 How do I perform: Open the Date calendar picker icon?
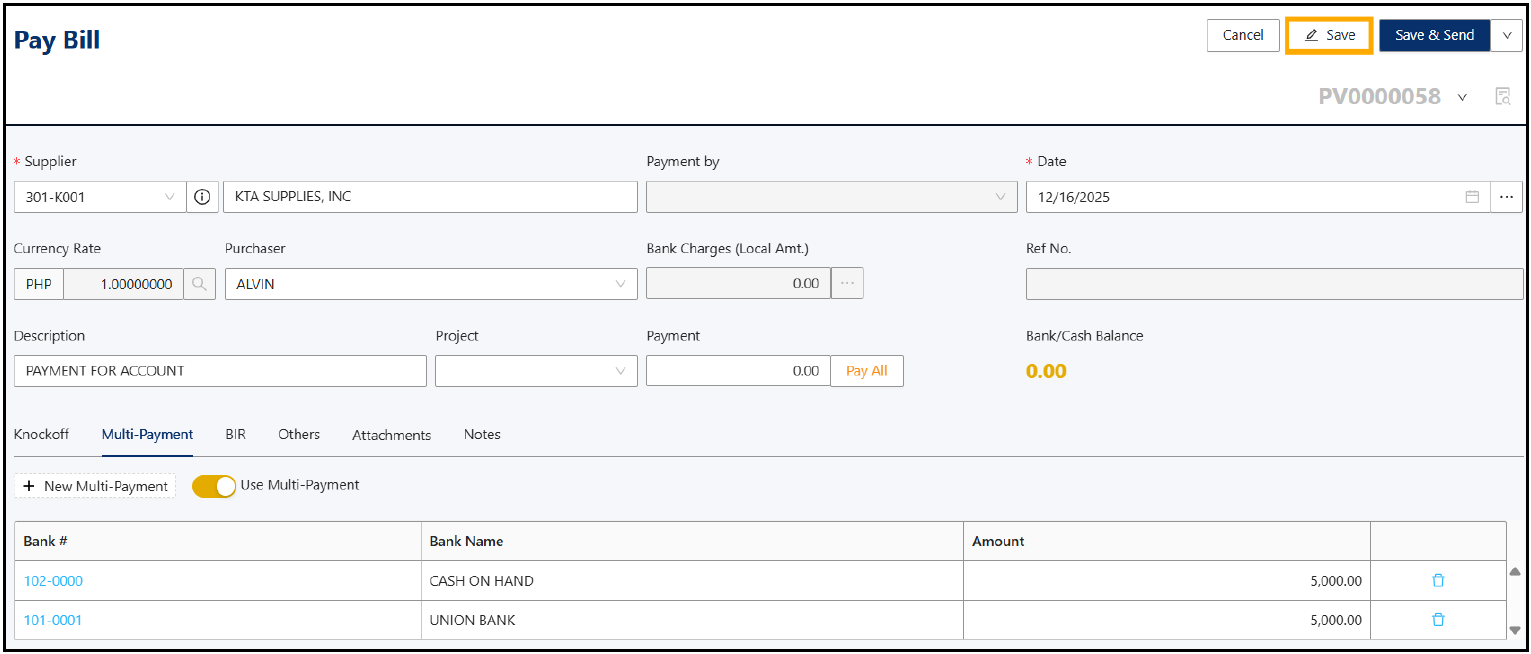1472,197
